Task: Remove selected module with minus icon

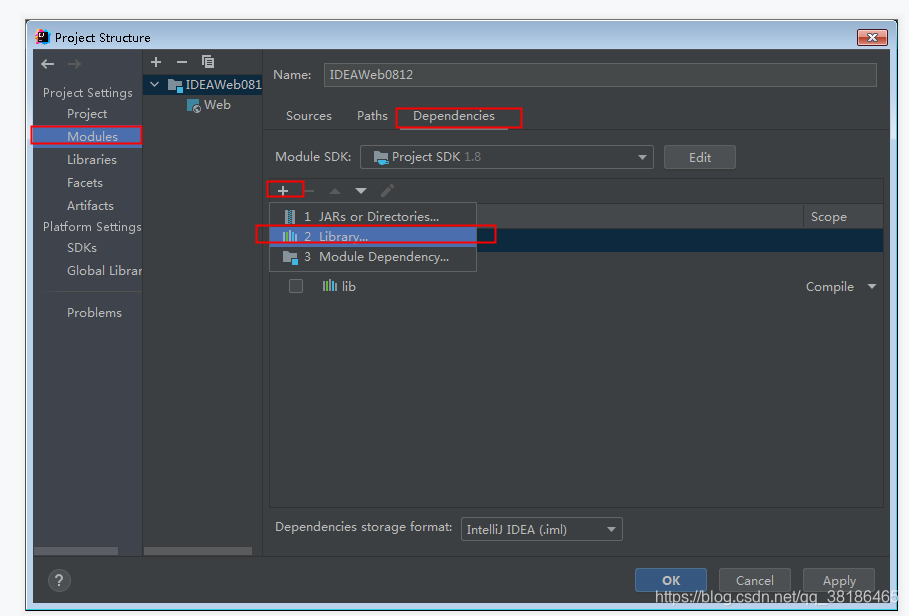Action: [x=182, y=61]
